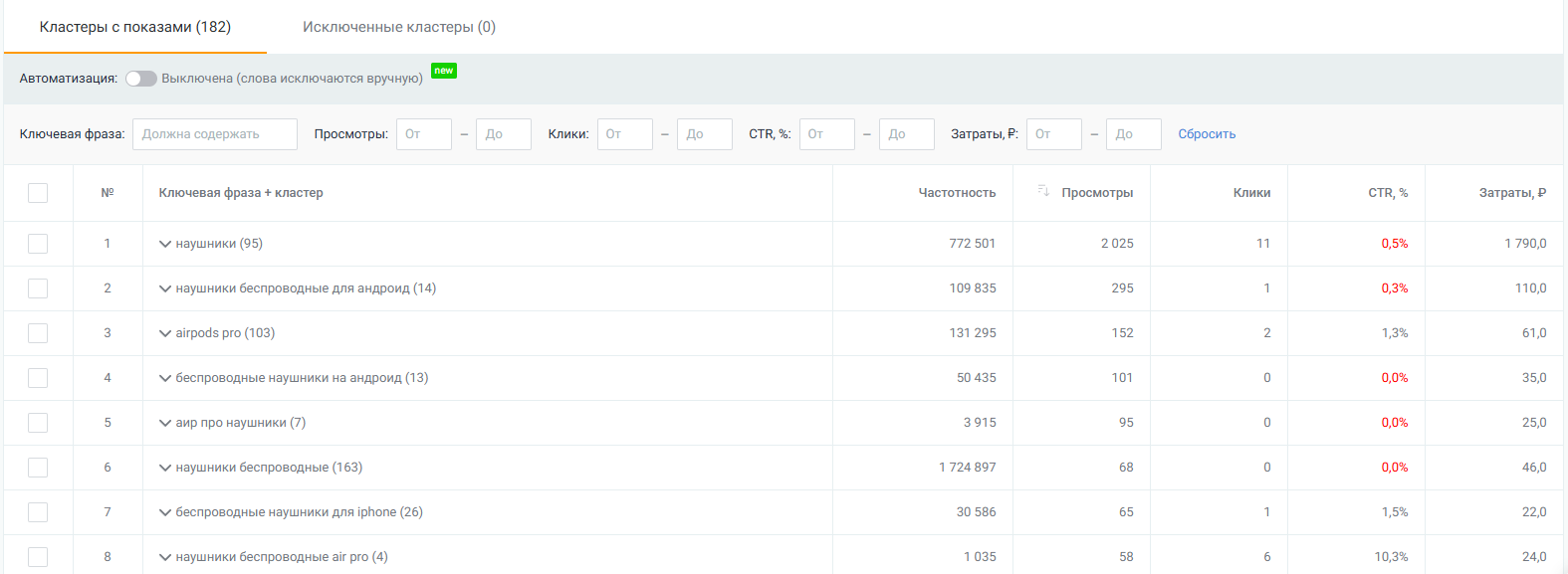Check the select-all checkbox in table header
Screen dimensions: 1568x574
click(38, 193)
